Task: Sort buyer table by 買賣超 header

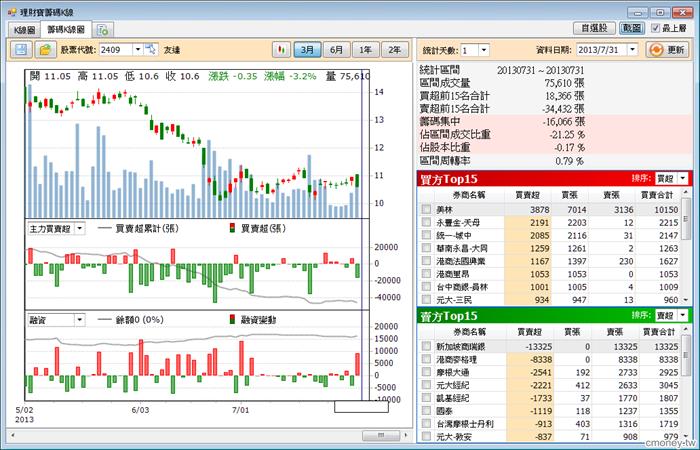Action: pyautogui.click(x=527, y=195)
